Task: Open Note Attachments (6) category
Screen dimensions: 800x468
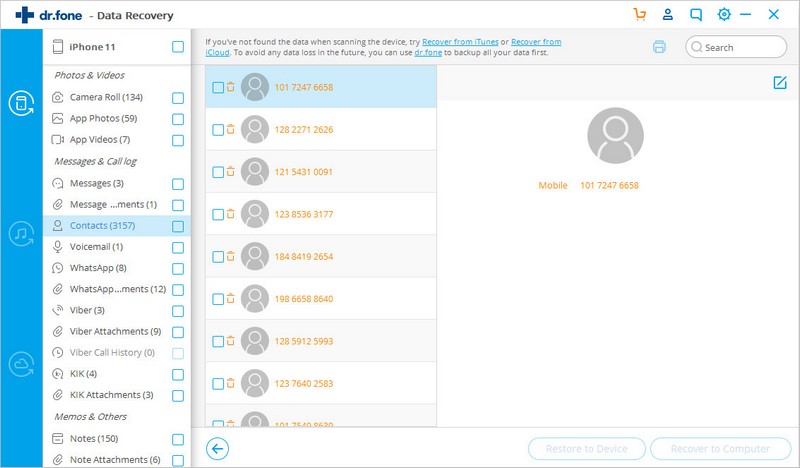Action: tap(115, 460)
